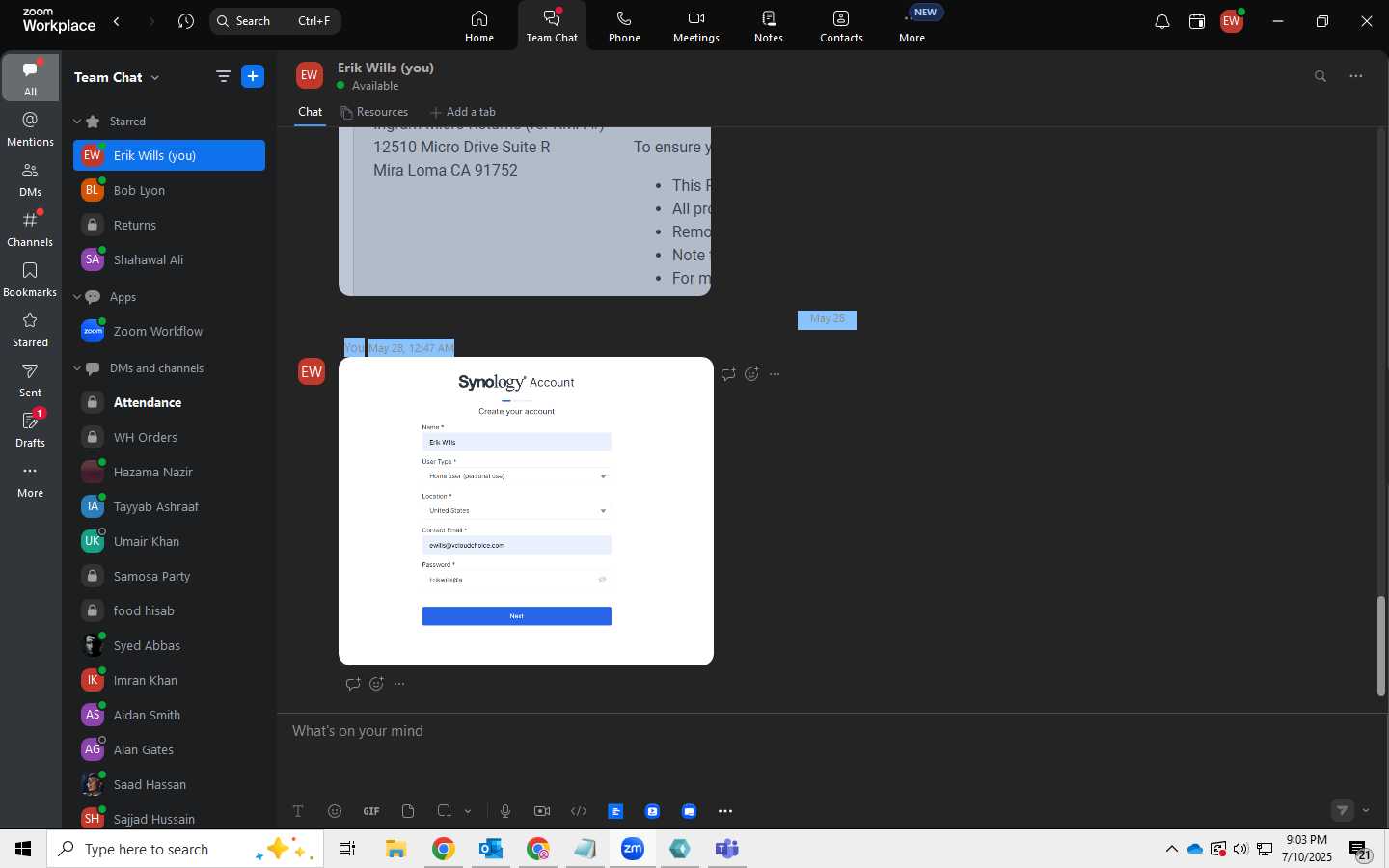
Task: Open the Zoom Workflow app
Action: [x=169, y=331]
